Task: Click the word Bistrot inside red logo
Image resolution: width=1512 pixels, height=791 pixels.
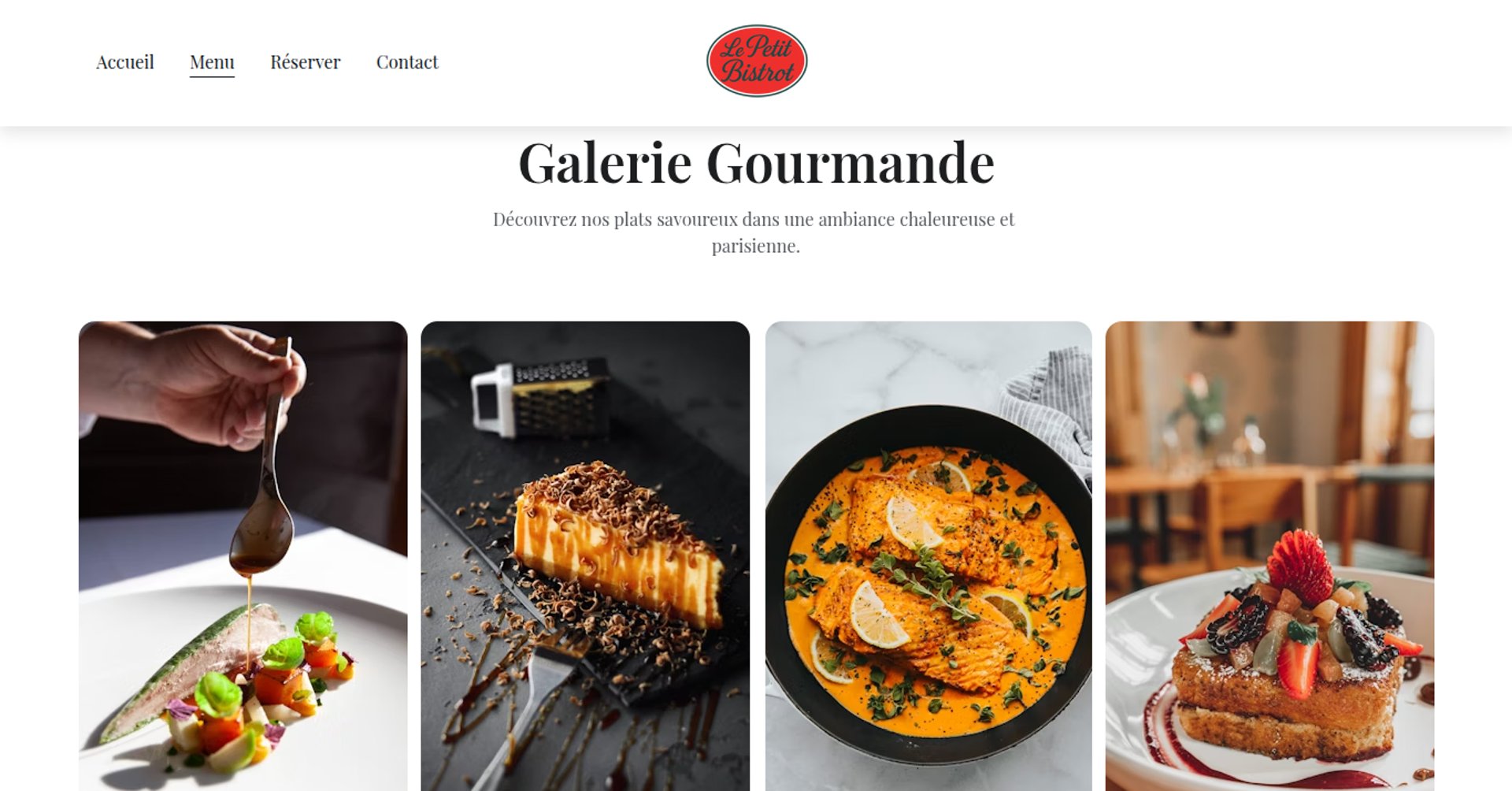Action: [x=758, y=72]
